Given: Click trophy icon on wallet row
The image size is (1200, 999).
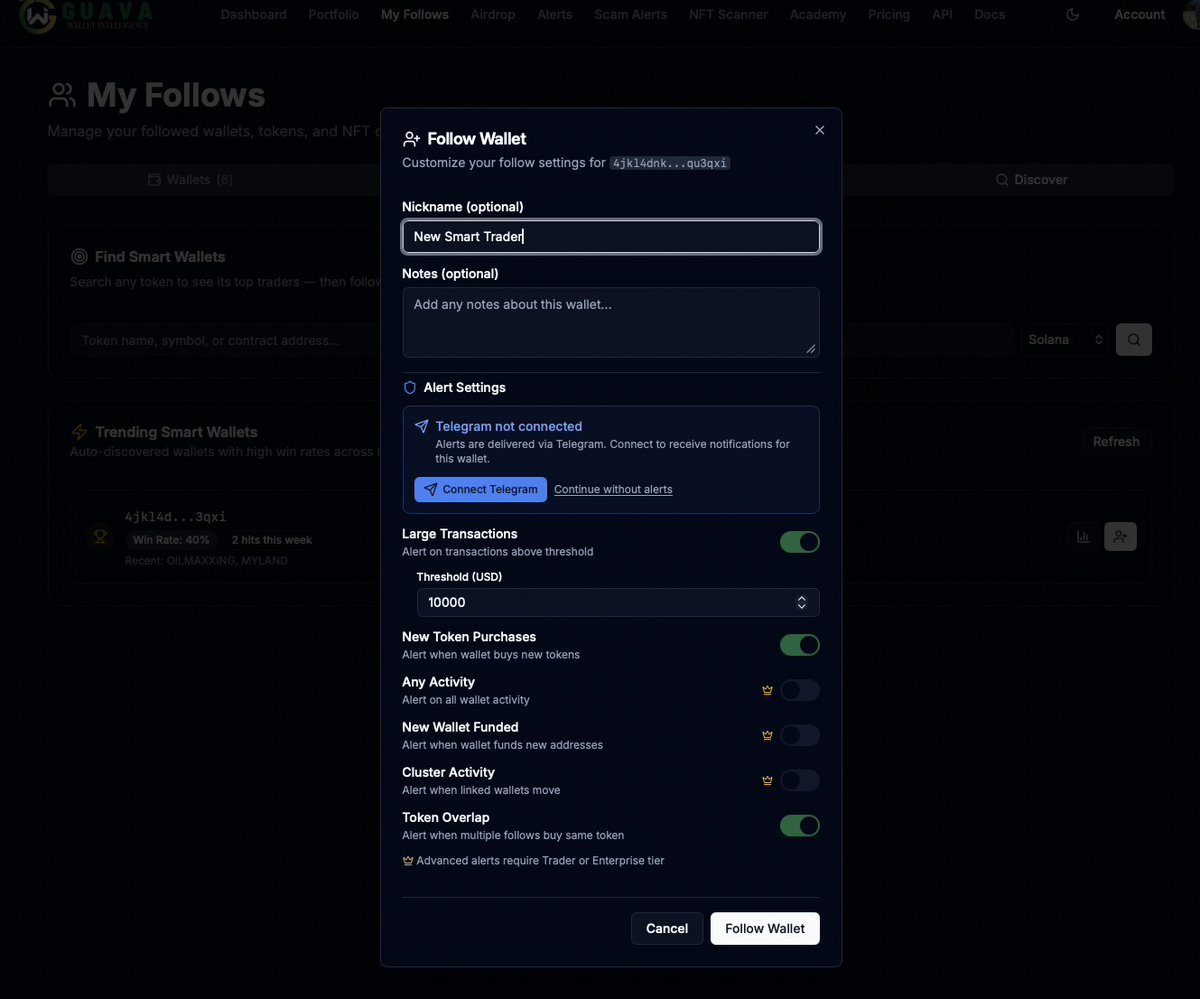Looking at the screenshot, I should (x=100, y=537).
